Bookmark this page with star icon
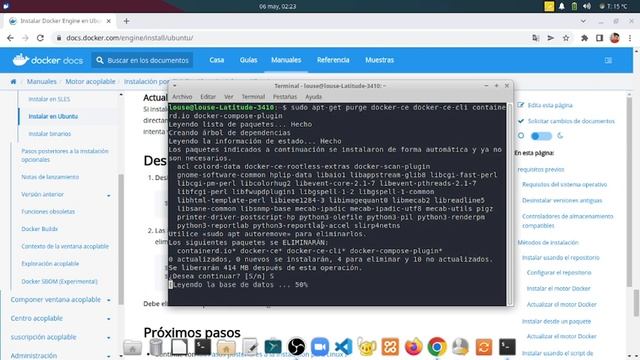640x360 pixels. coord(566,38)
